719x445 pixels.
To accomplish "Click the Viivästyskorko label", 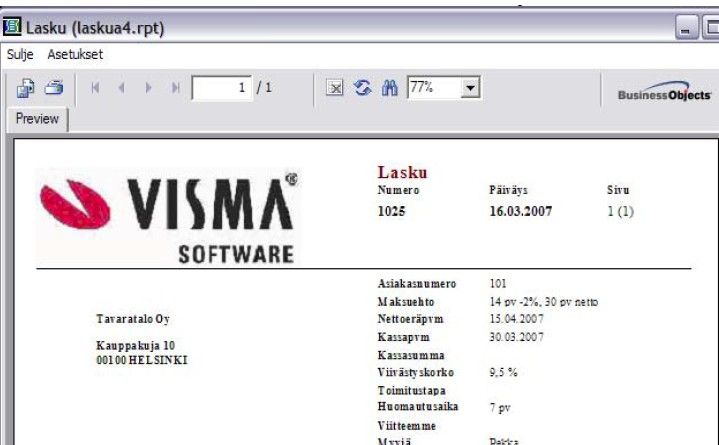I will (x=416, y=373).
